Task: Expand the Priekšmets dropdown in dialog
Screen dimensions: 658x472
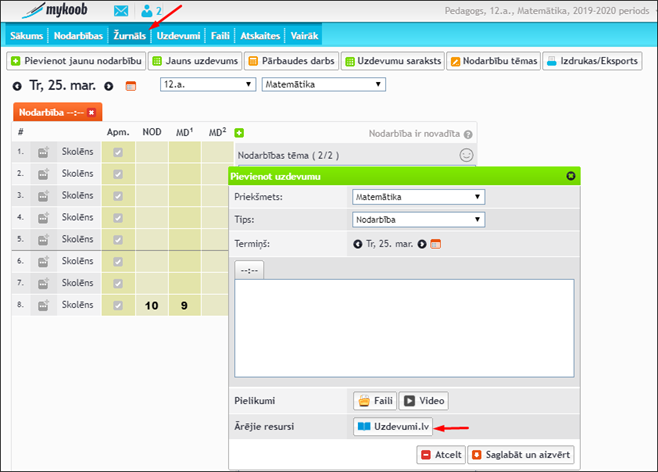Action: click(x=419, y=197)
